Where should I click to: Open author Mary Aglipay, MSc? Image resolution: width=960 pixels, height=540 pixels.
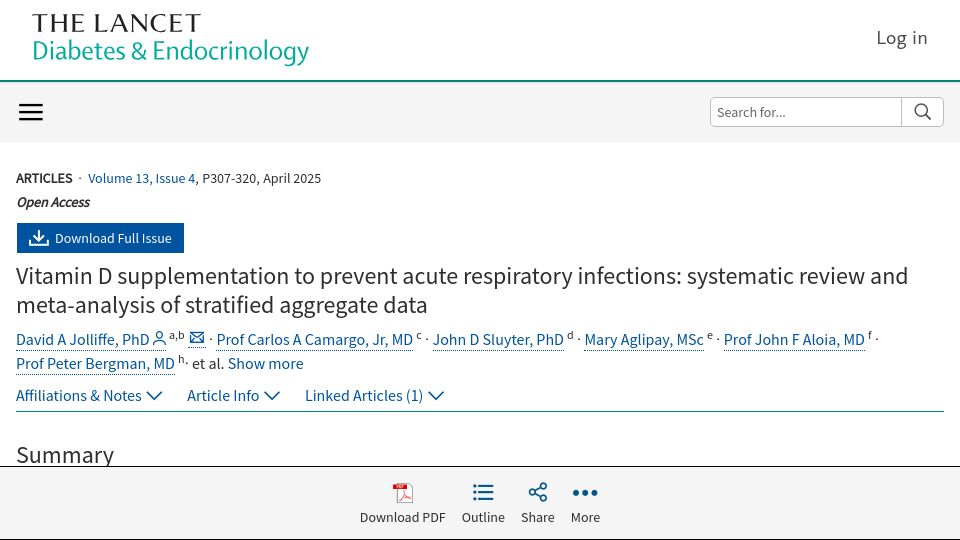click(x=644, y=340)
